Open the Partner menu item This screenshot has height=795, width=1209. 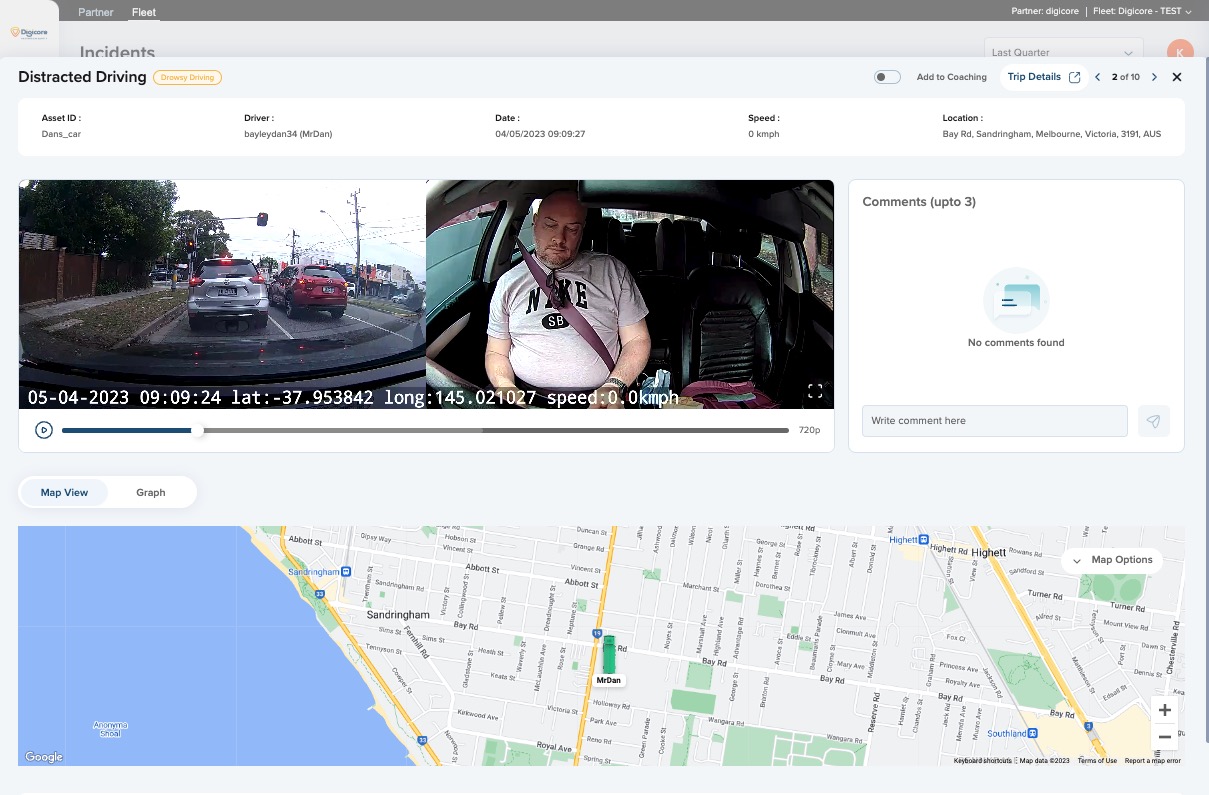[96, 13]
